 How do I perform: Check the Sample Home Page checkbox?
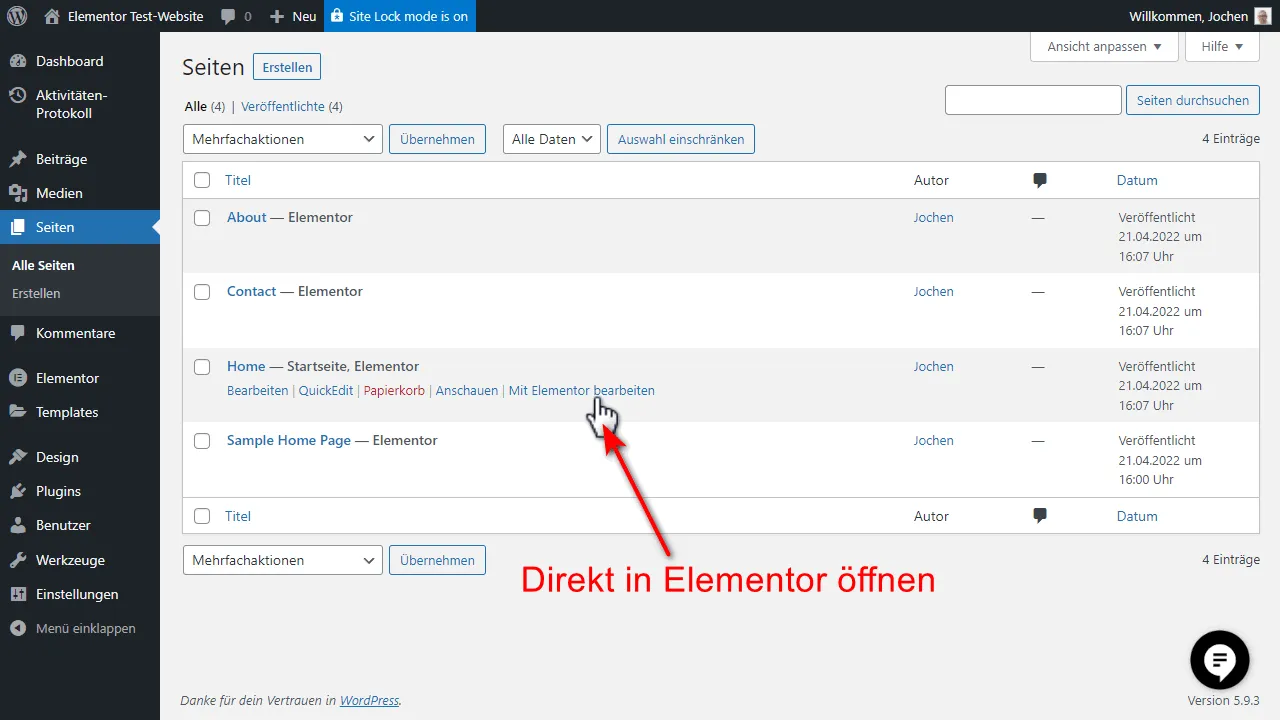tap(202, 441)
